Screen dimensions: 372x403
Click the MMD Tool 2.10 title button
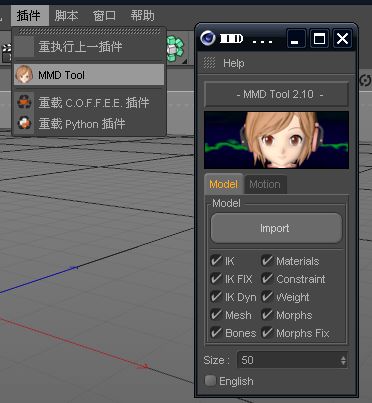[x=276, y=94]
